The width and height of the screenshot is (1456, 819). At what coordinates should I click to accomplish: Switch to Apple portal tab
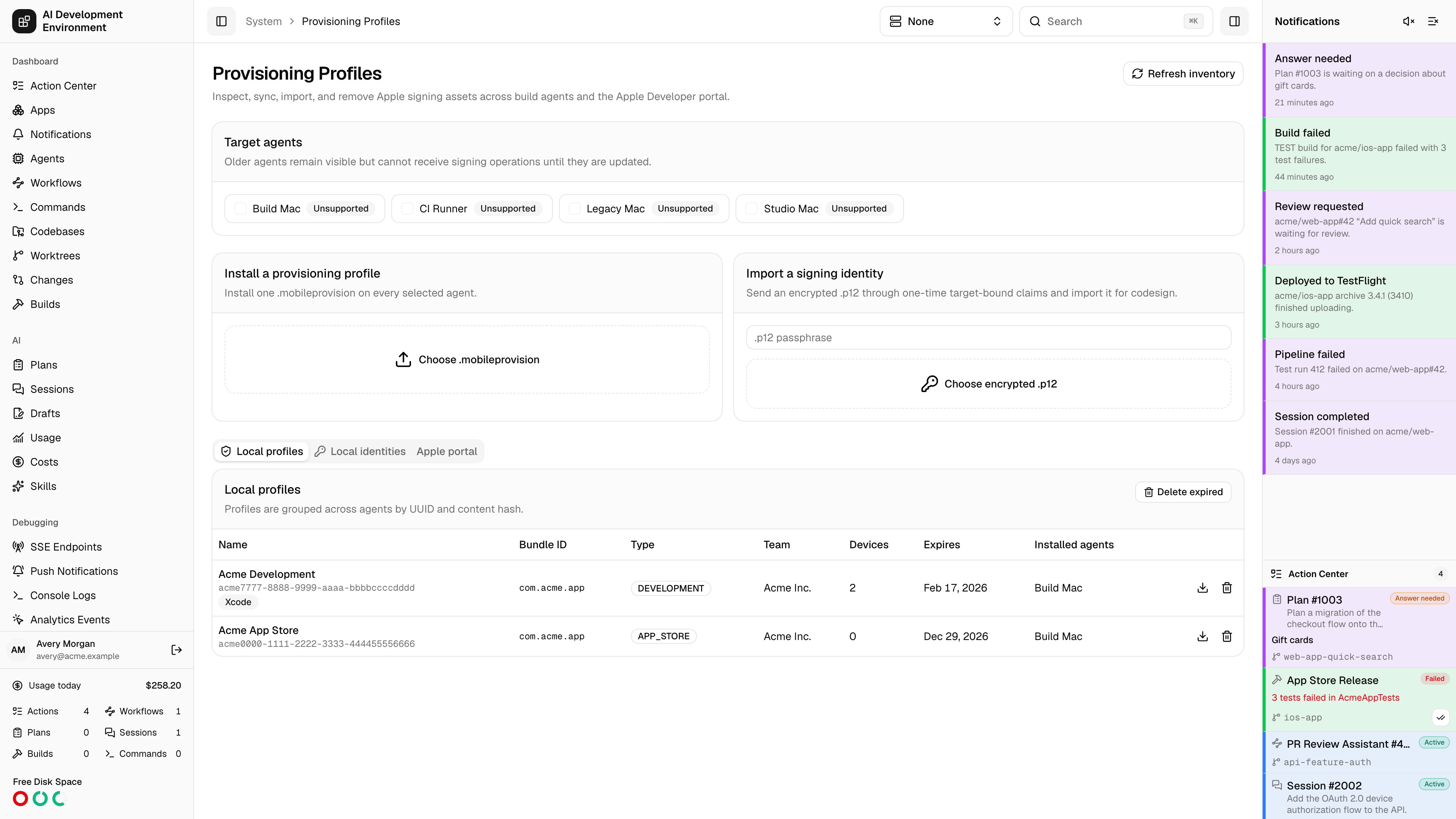[447, 452]
